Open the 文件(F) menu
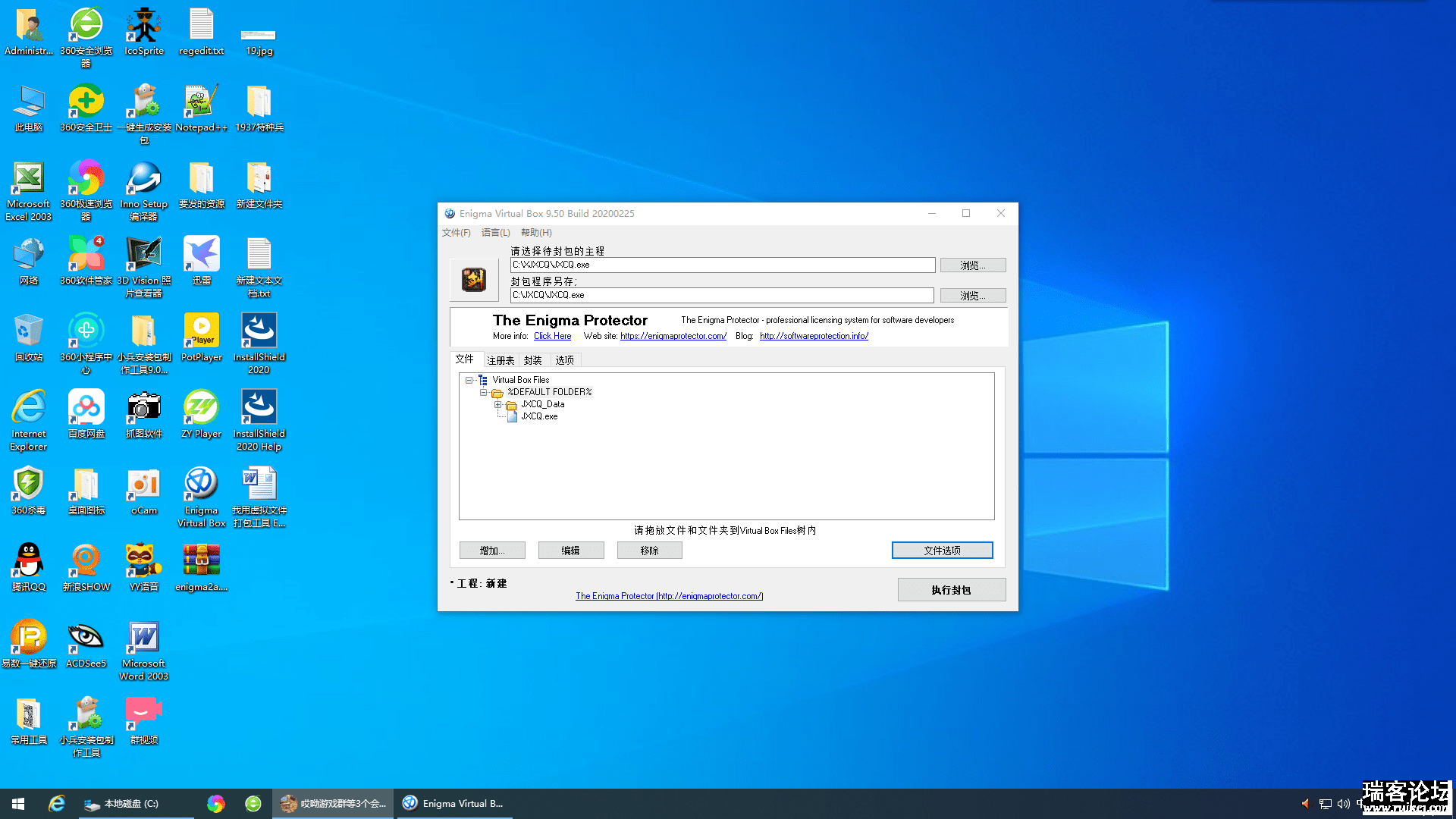Image resolution: width=1456 pixels, height=819 pixels. tap(457, 233)
